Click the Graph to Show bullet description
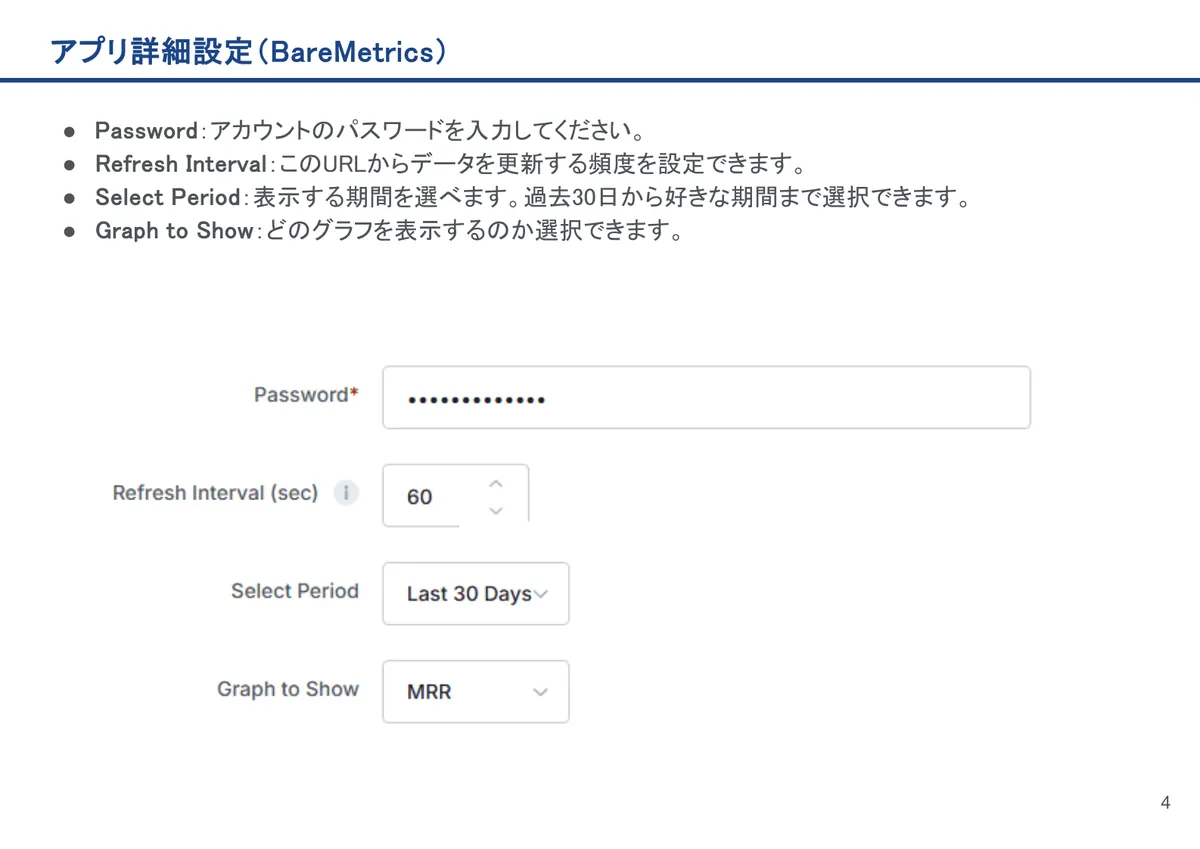The width and height of the screenshot is (1200, 849). pos(389,231)
